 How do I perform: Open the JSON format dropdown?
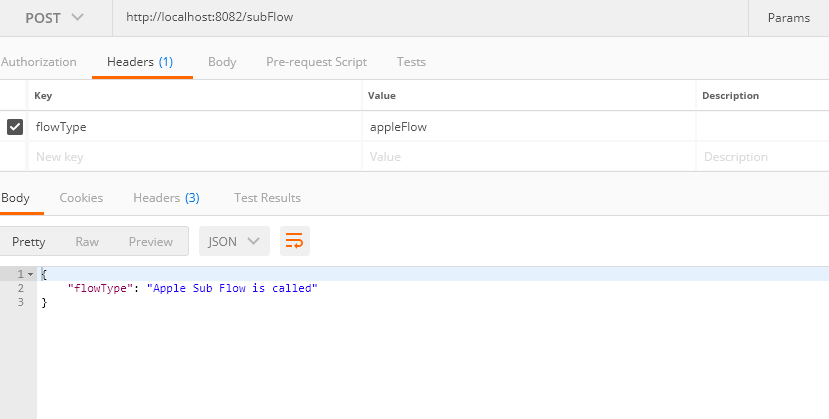235,241
